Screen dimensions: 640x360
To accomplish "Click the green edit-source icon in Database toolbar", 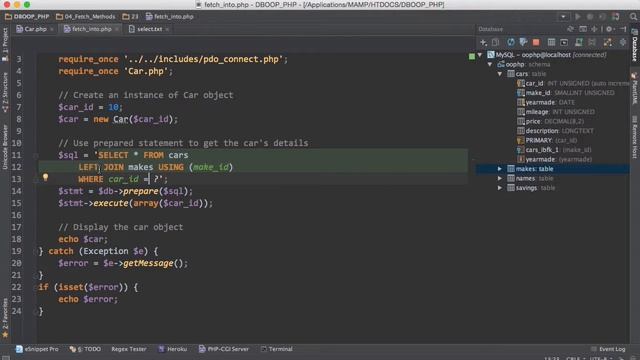I will click(579, 42).
